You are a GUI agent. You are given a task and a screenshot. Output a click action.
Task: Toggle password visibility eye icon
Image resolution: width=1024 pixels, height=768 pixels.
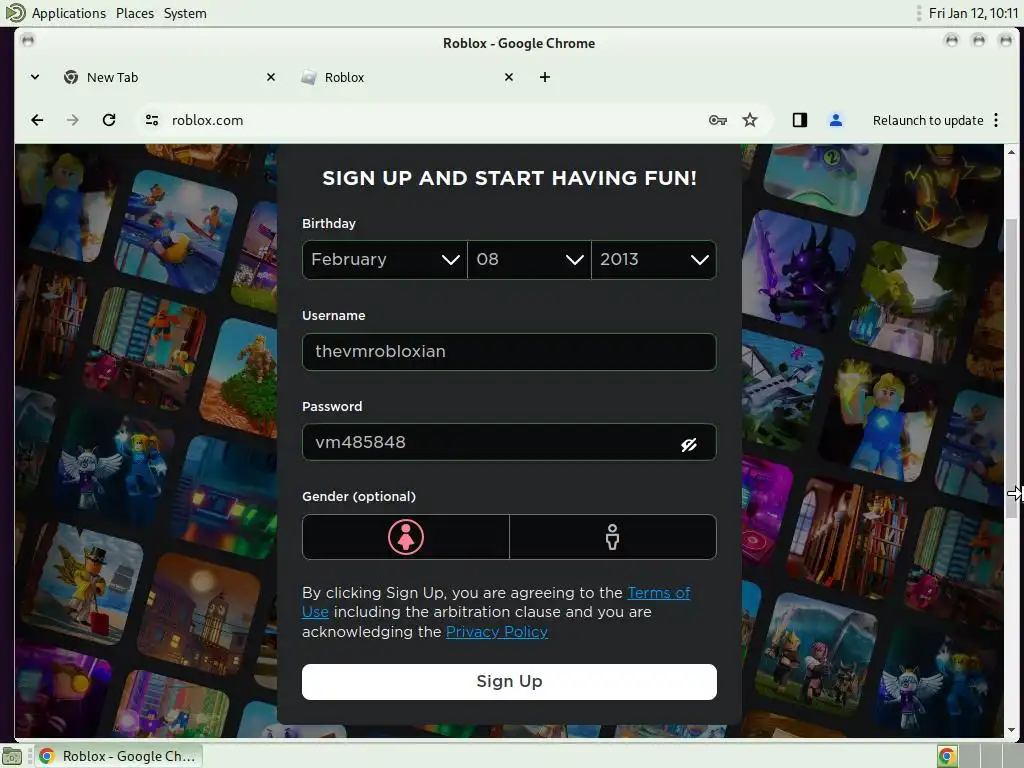click(x=689, y=445)
